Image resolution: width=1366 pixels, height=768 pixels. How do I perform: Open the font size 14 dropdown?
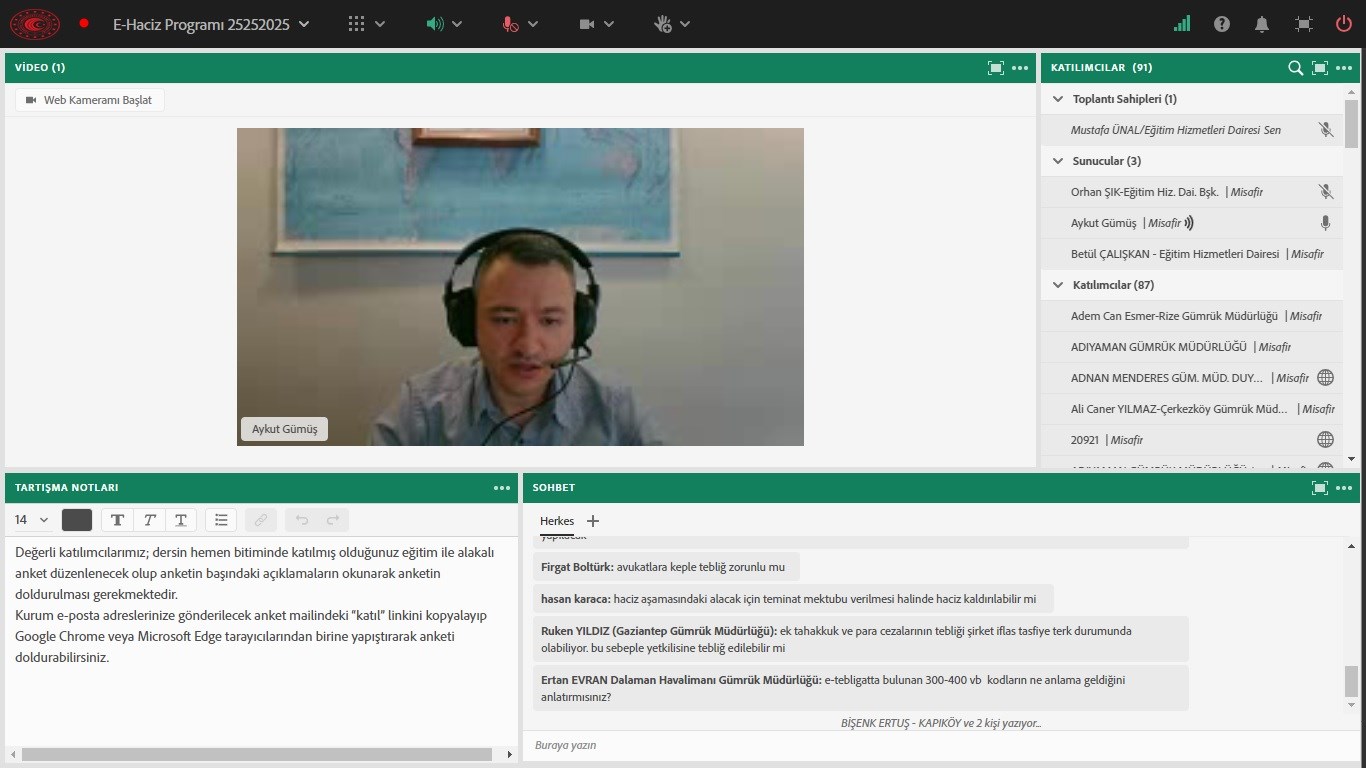pos(32,520)
